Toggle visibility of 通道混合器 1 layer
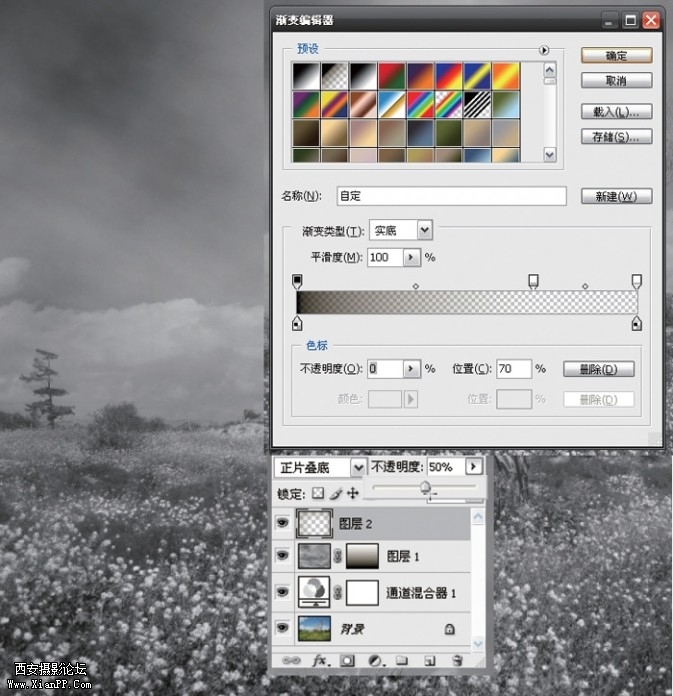The height and width of the screenshot is (696, 673). [x=284, y=592]
